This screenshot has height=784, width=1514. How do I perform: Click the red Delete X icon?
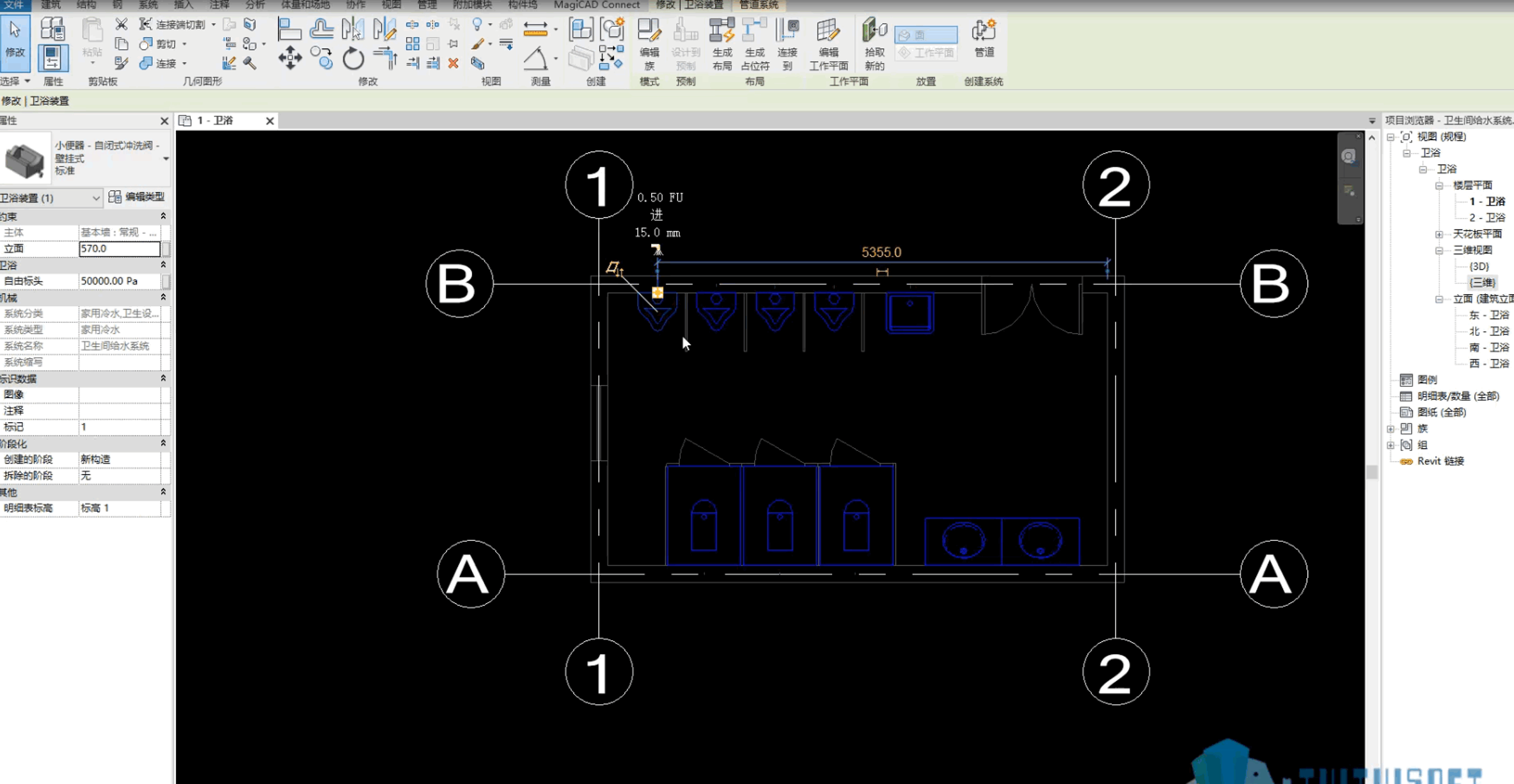453,63
